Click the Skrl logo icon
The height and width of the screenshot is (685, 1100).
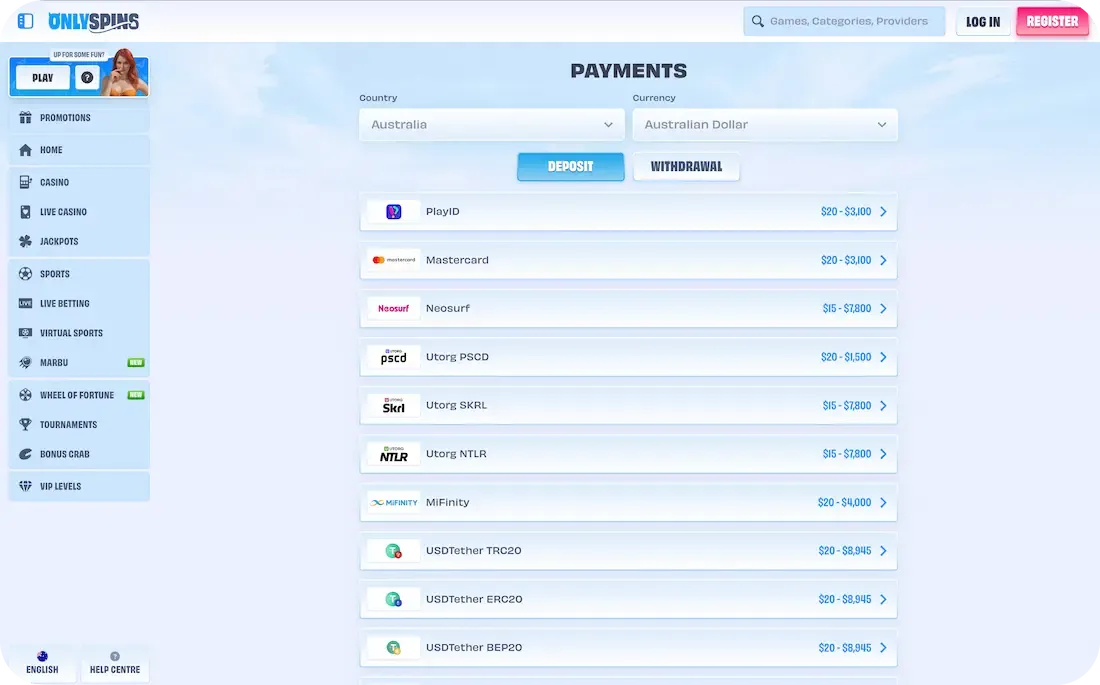[394, 405]
